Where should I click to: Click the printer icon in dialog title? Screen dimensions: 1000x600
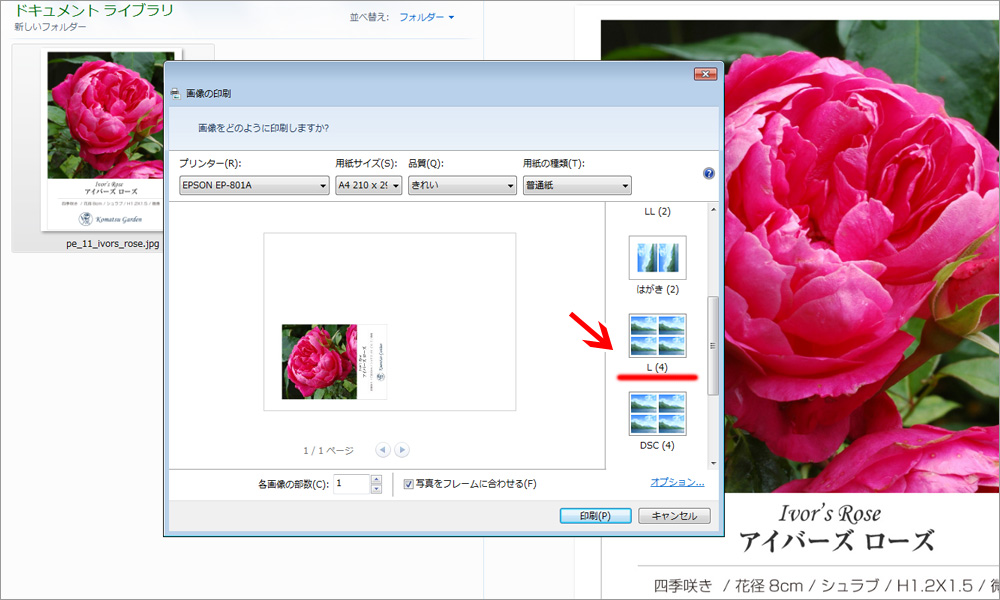click(175, 94)
